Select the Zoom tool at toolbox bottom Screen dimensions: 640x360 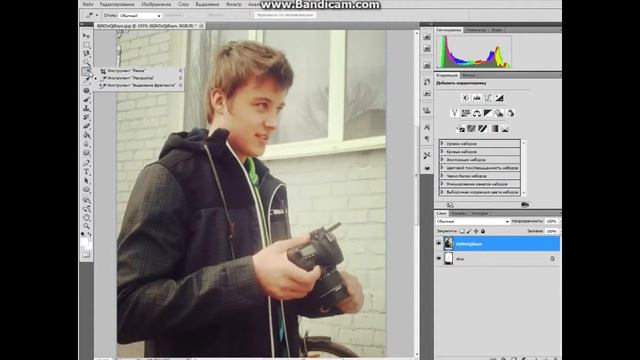[86, 226]
